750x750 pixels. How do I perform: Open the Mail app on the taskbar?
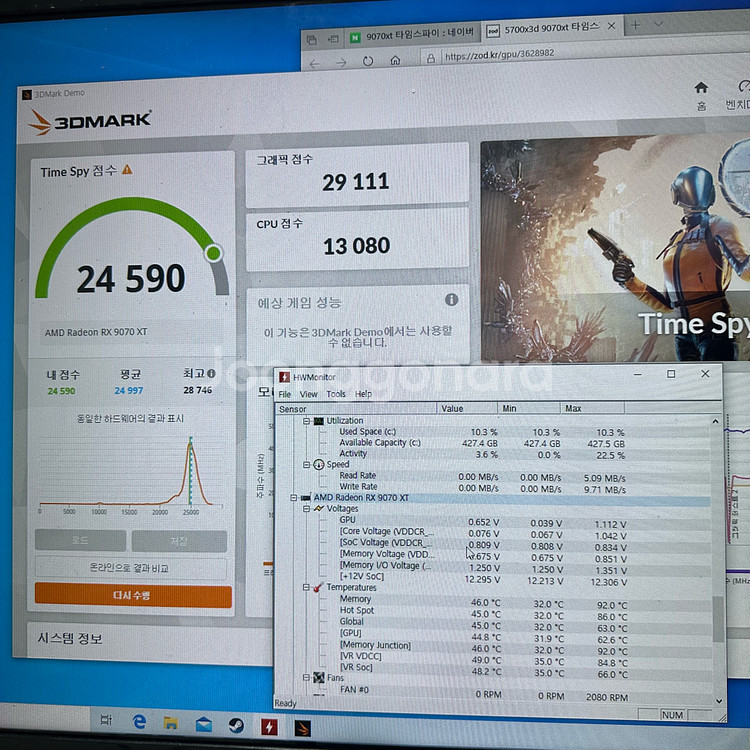(x=204, y=725)
